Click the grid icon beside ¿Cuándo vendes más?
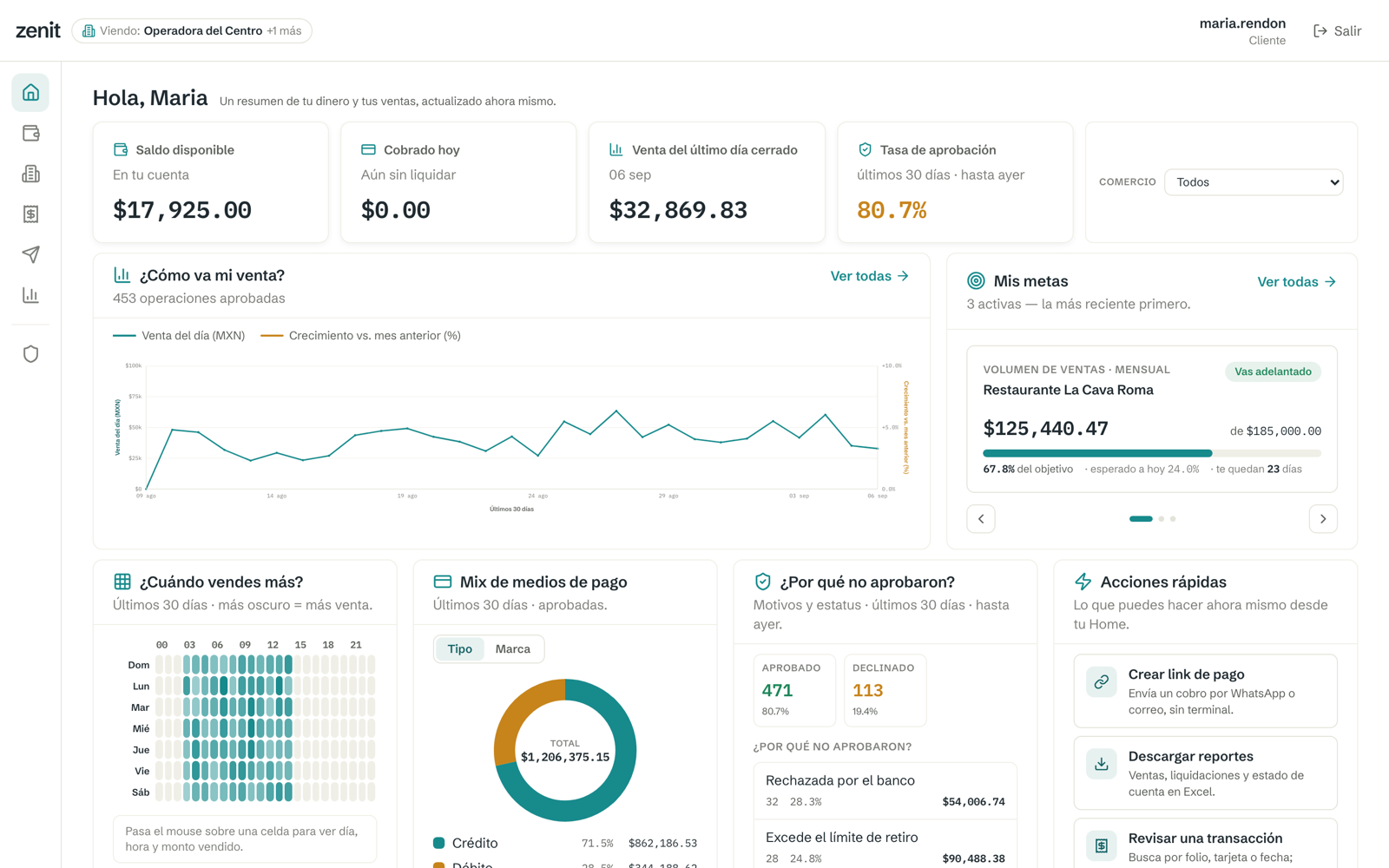1389x868 pixels. (x=122, y=582)
